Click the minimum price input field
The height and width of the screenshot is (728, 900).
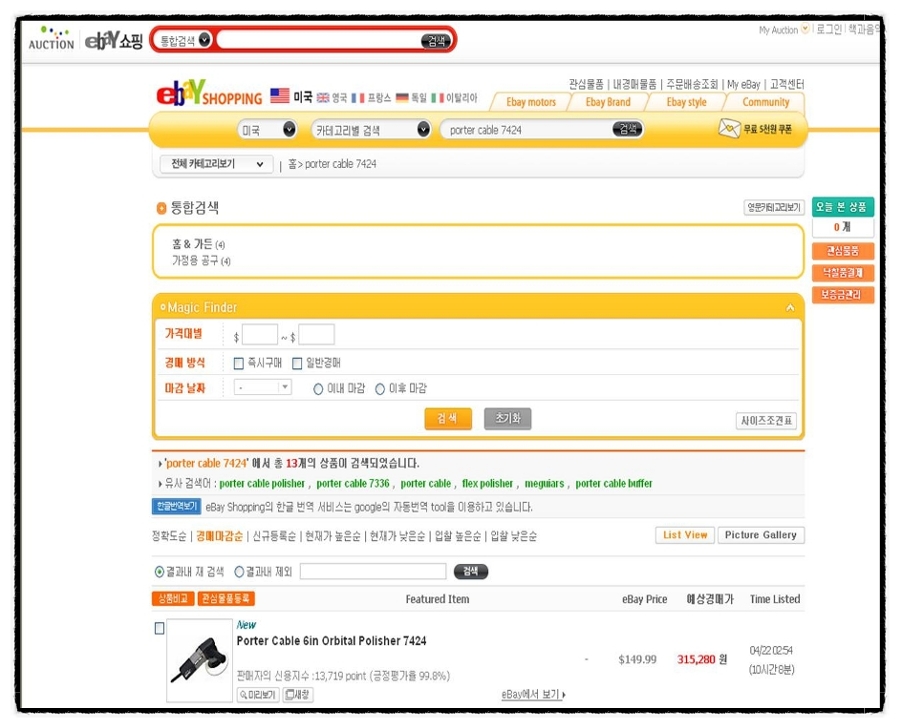(259, 335)
